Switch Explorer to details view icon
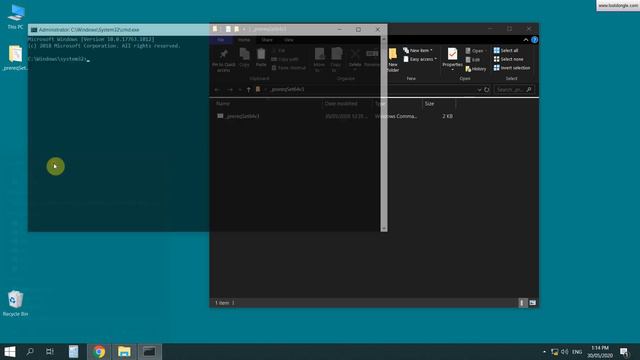The height and width of the screenshot is (360, 640). pyautogui.click(x=522, y=303)
